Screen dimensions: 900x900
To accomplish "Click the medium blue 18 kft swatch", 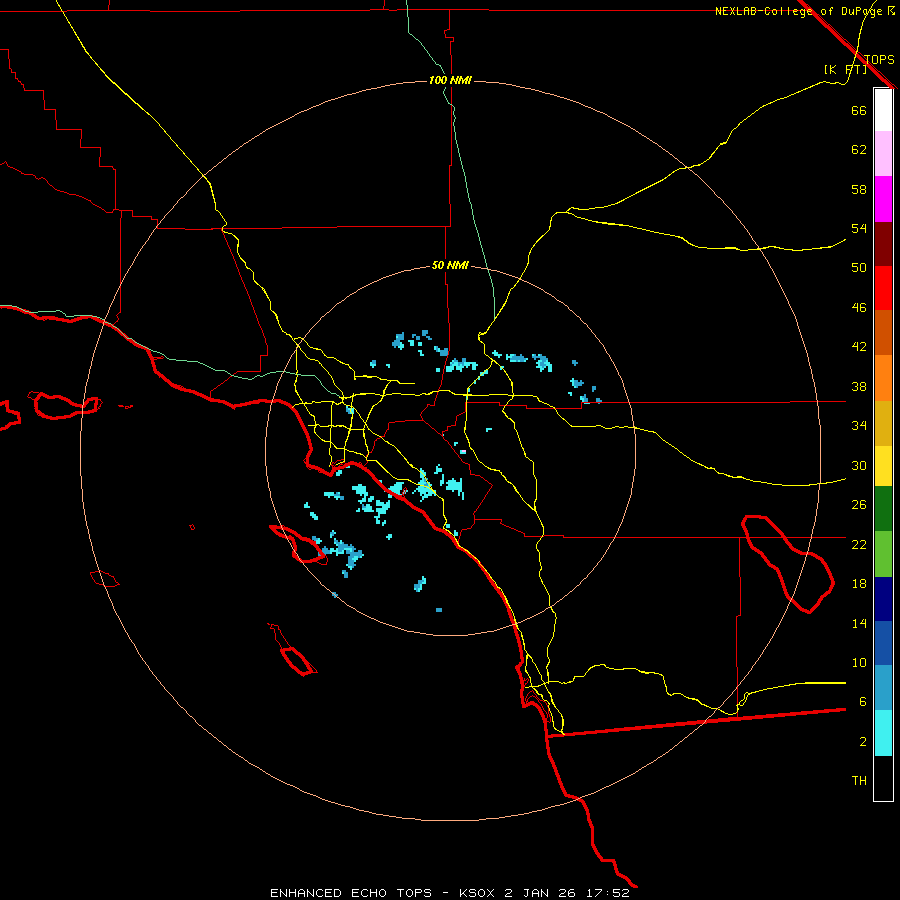I will pos(883,643).
